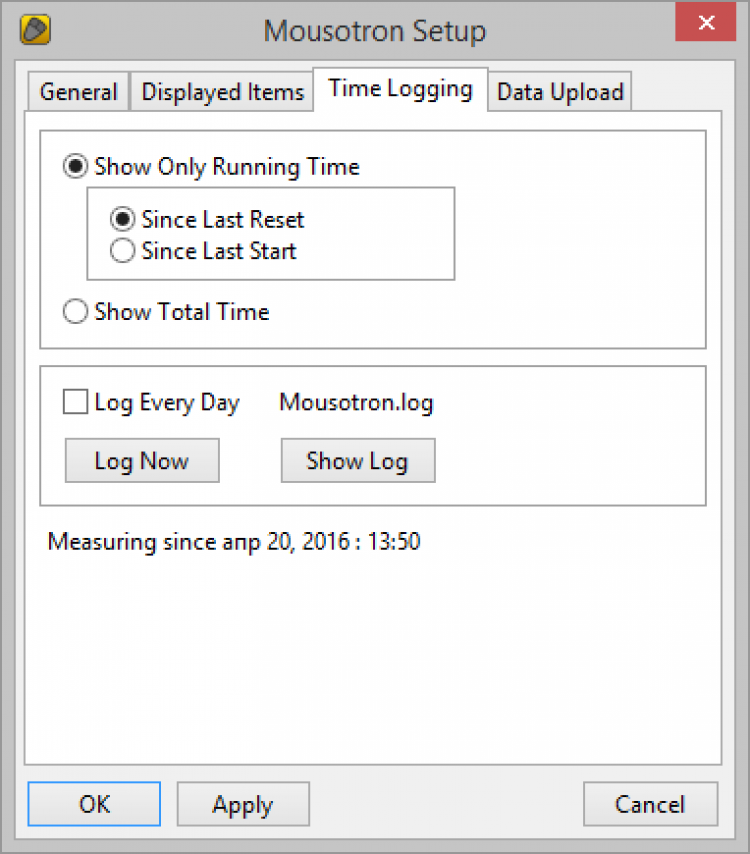Image resolution: width=750 pixels, height=854 pixels.
Task: Cancel the setup dialog
Action: pos(650,804)
